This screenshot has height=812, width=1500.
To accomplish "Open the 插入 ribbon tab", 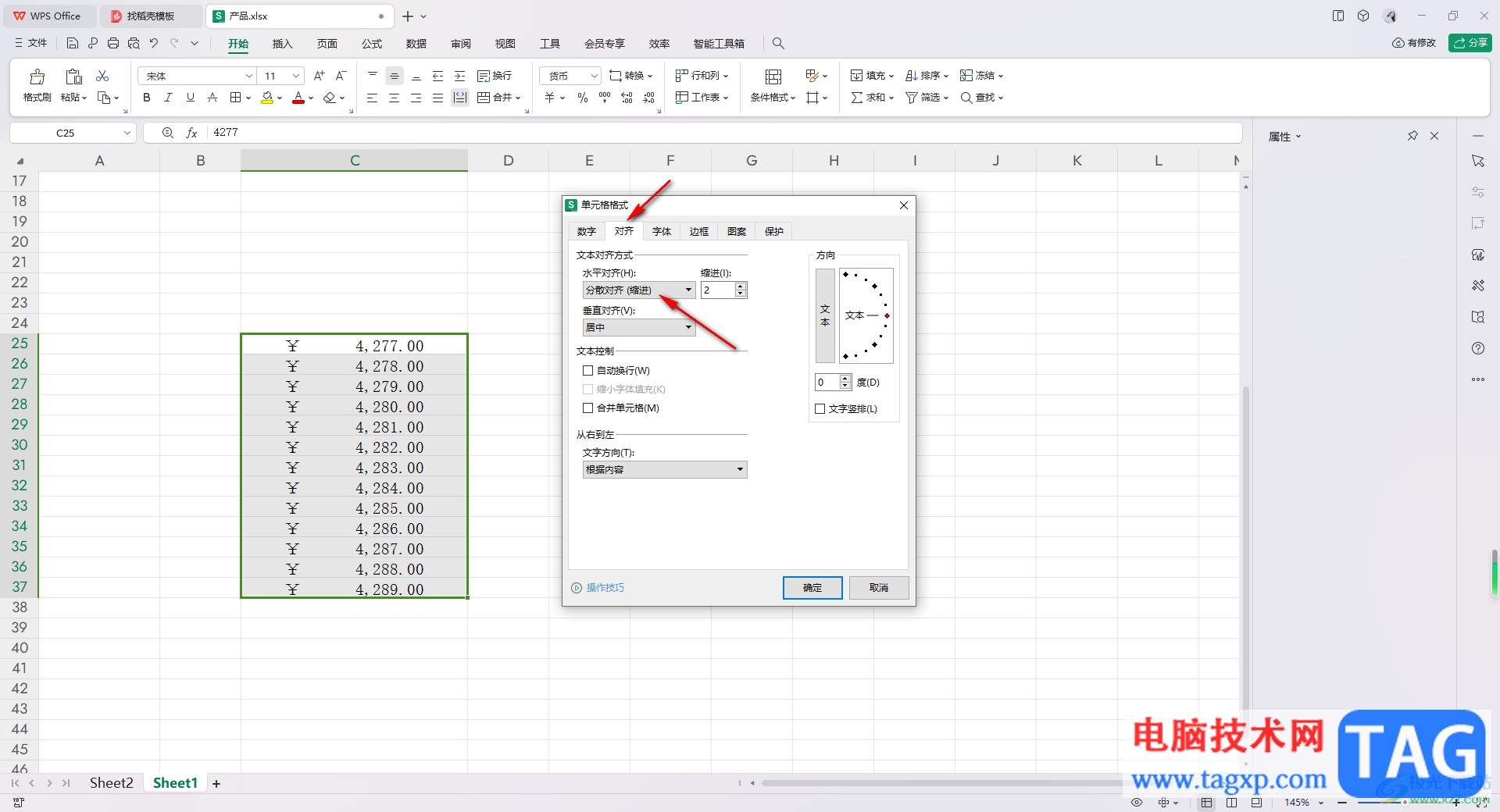I will pyautogui.click(x=282, y=44).
